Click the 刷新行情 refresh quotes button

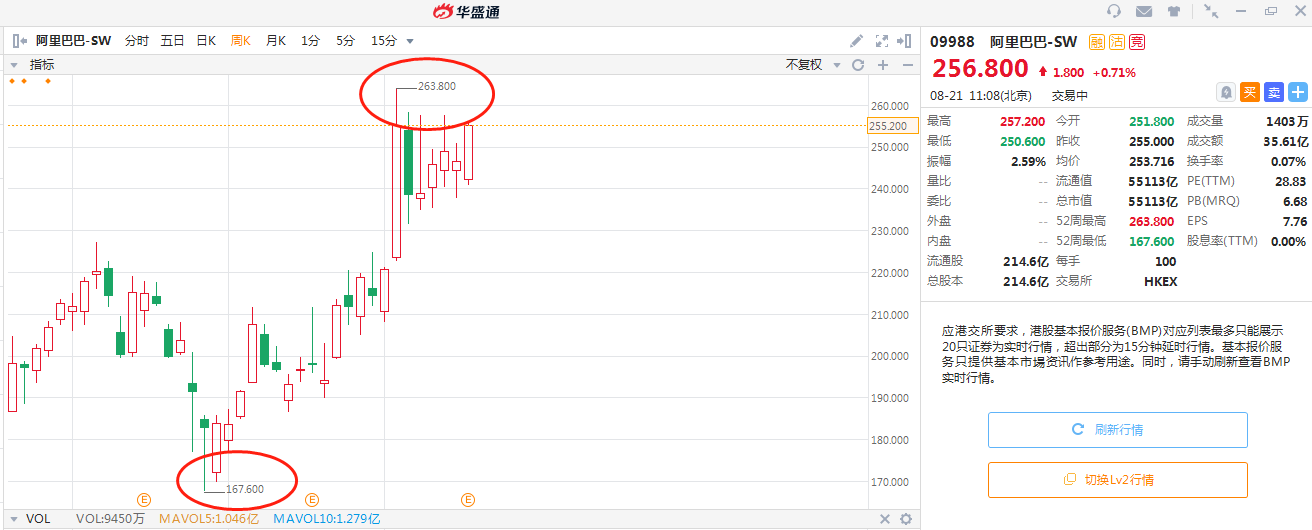click(1118, 430)
